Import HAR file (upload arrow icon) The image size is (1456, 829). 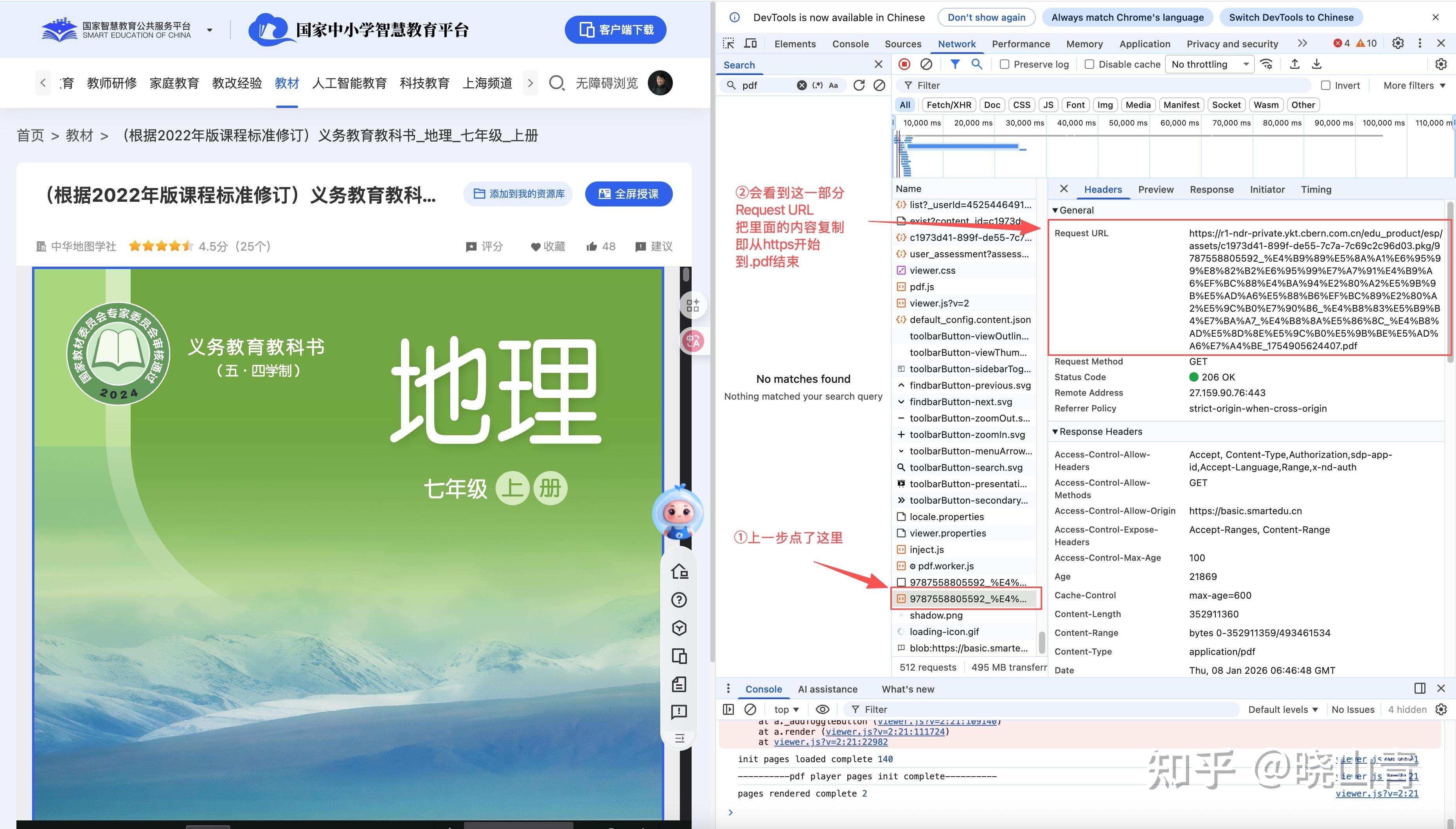click(1294, 65)
